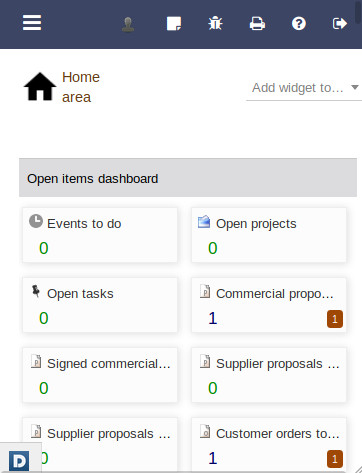The height and width of the screenshot is (473, 362).
Task: Click the Dolibarr D logo at bottom
Action: (19, 461)
